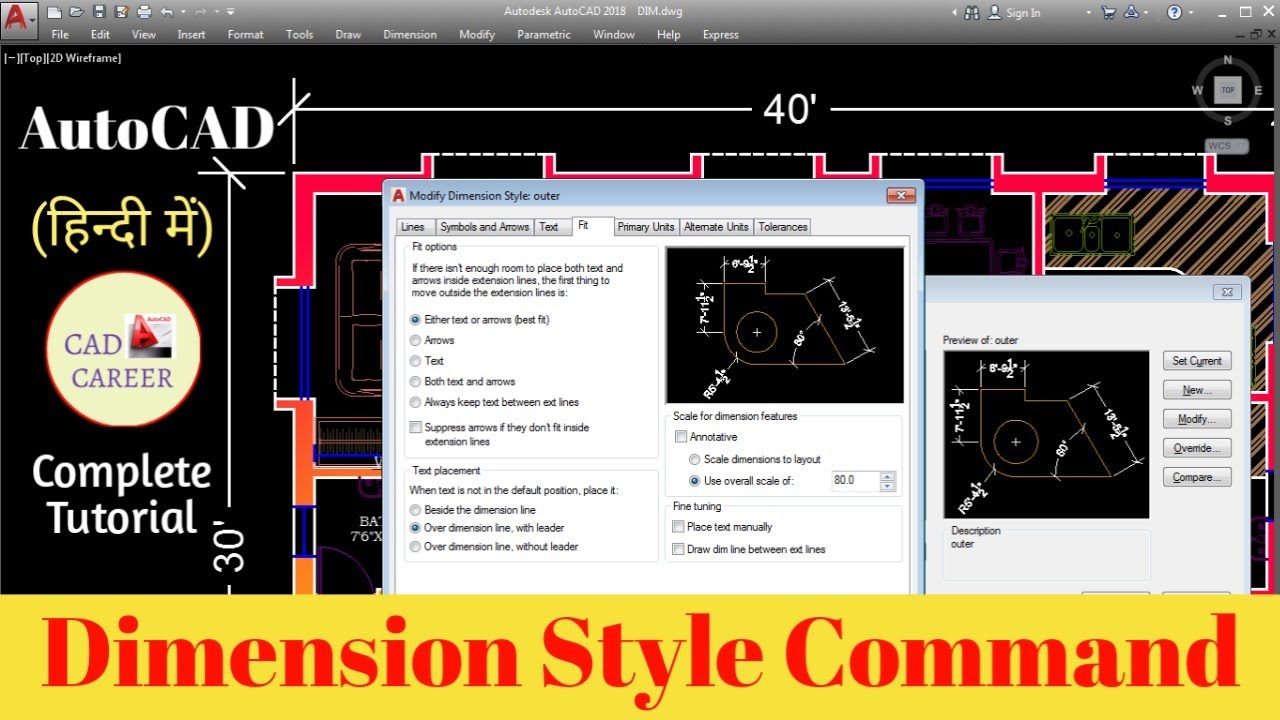Increase overall scale with up spinner
1280x720 pixels.
click(x=888, y=476)
